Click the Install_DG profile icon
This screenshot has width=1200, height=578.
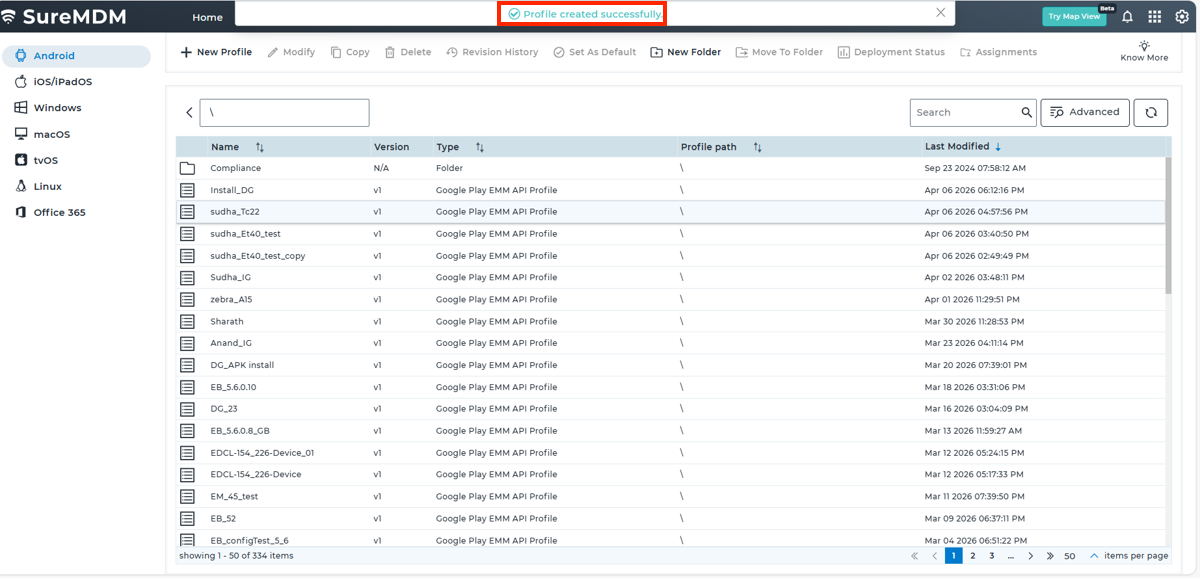(x=187, y=190)
